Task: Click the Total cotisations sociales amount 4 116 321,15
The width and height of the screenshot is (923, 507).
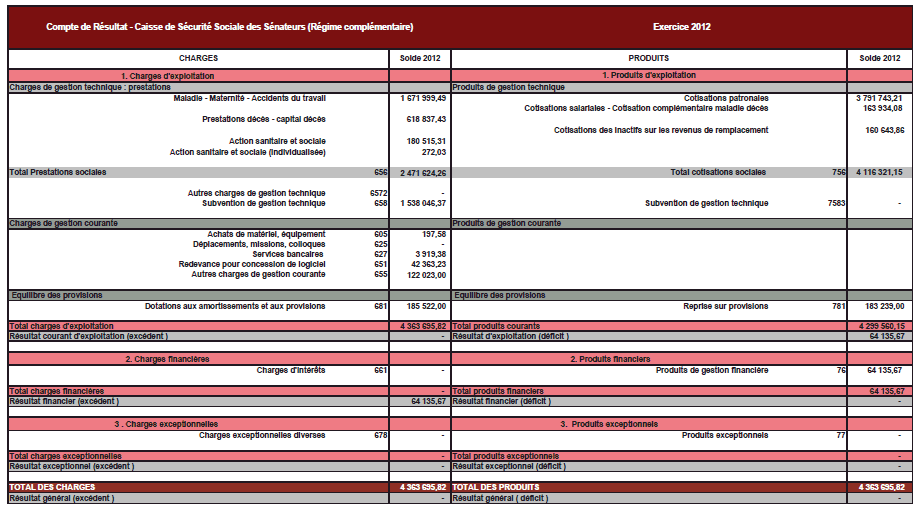Action: pos(879,172)
